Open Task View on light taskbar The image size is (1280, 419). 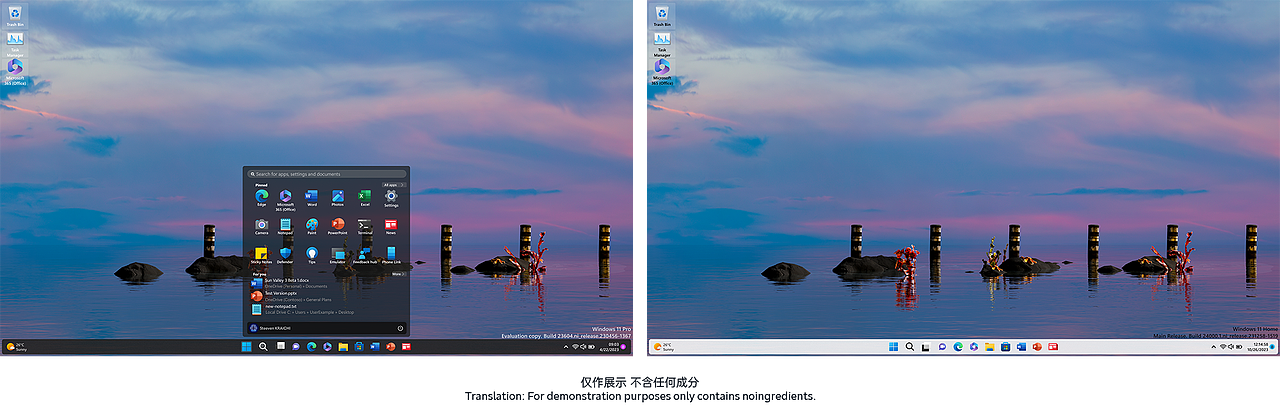(926, 347)
